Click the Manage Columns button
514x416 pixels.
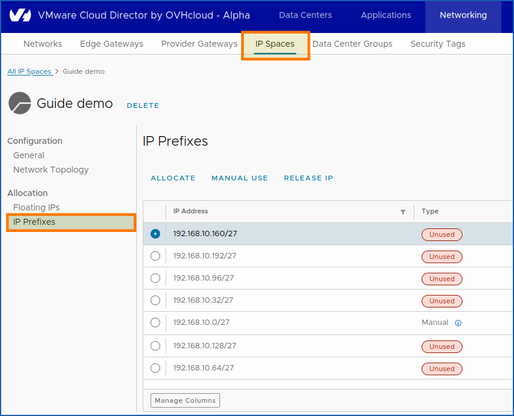185,400
